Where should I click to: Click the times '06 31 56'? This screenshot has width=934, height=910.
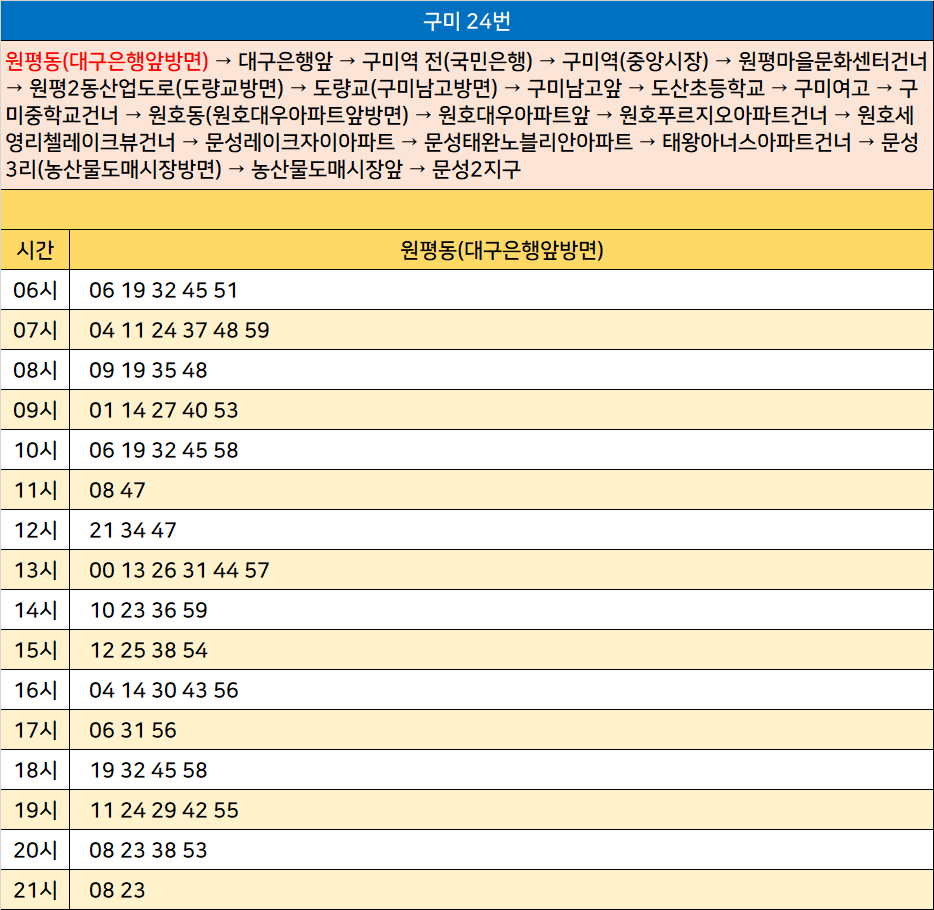(132, 730)
